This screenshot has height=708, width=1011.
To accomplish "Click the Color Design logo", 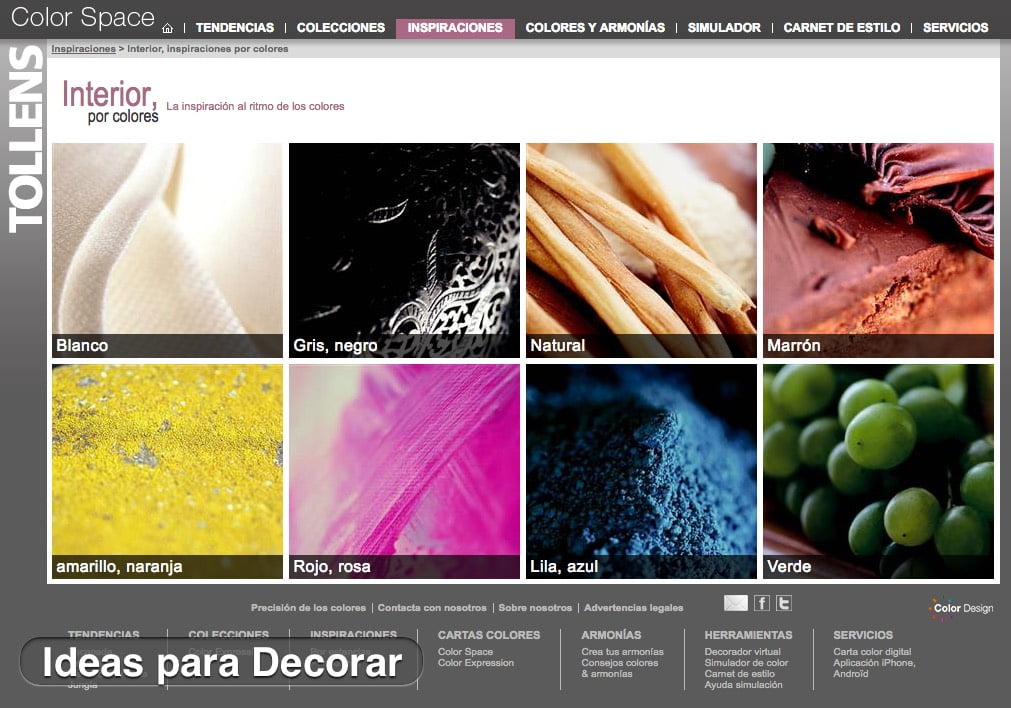I will pos(961,608).
